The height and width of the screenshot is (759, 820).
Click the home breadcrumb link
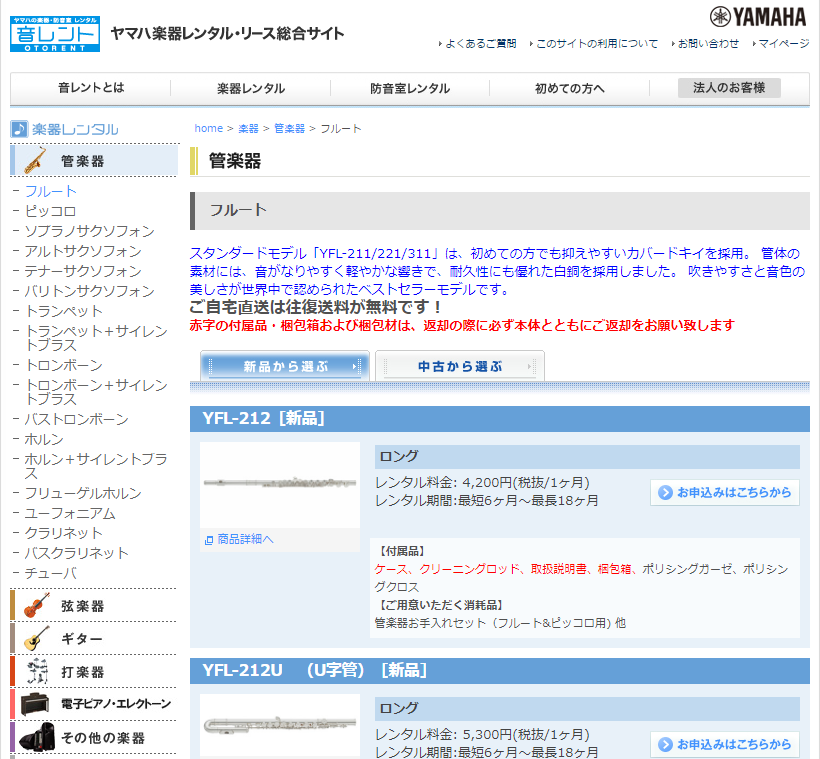(209, 129)
